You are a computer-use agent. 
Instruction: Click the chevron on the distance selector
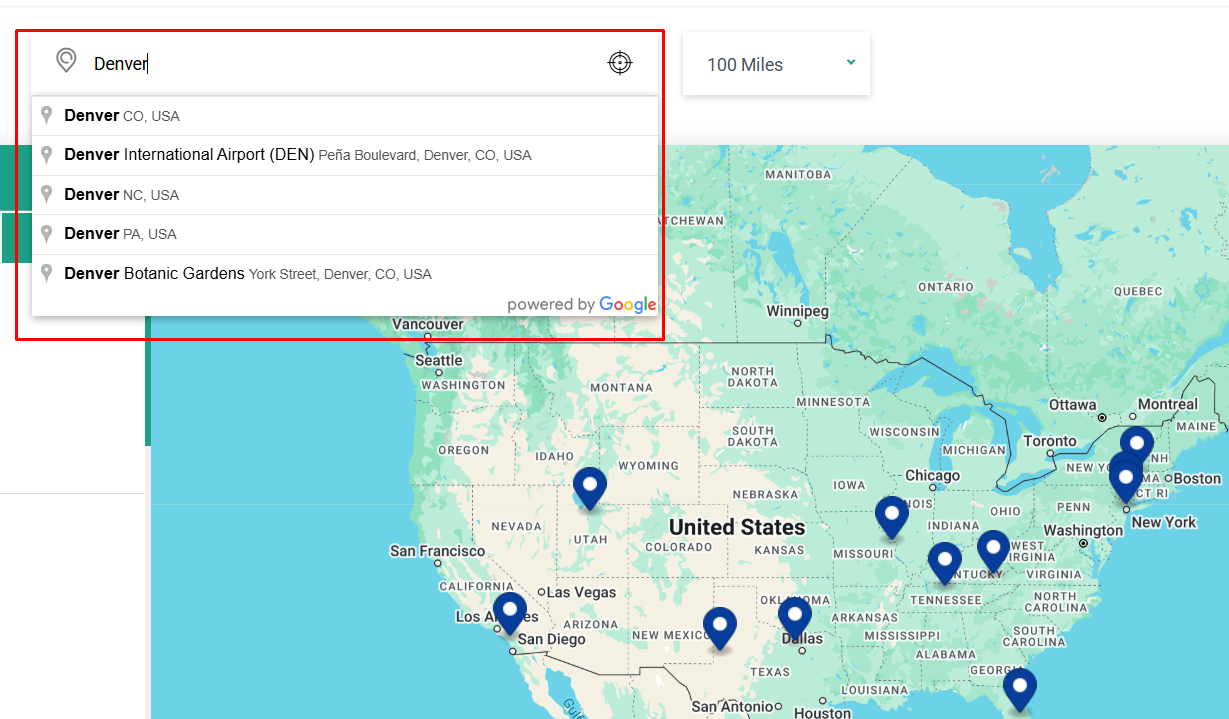click(x=850, y=62)
